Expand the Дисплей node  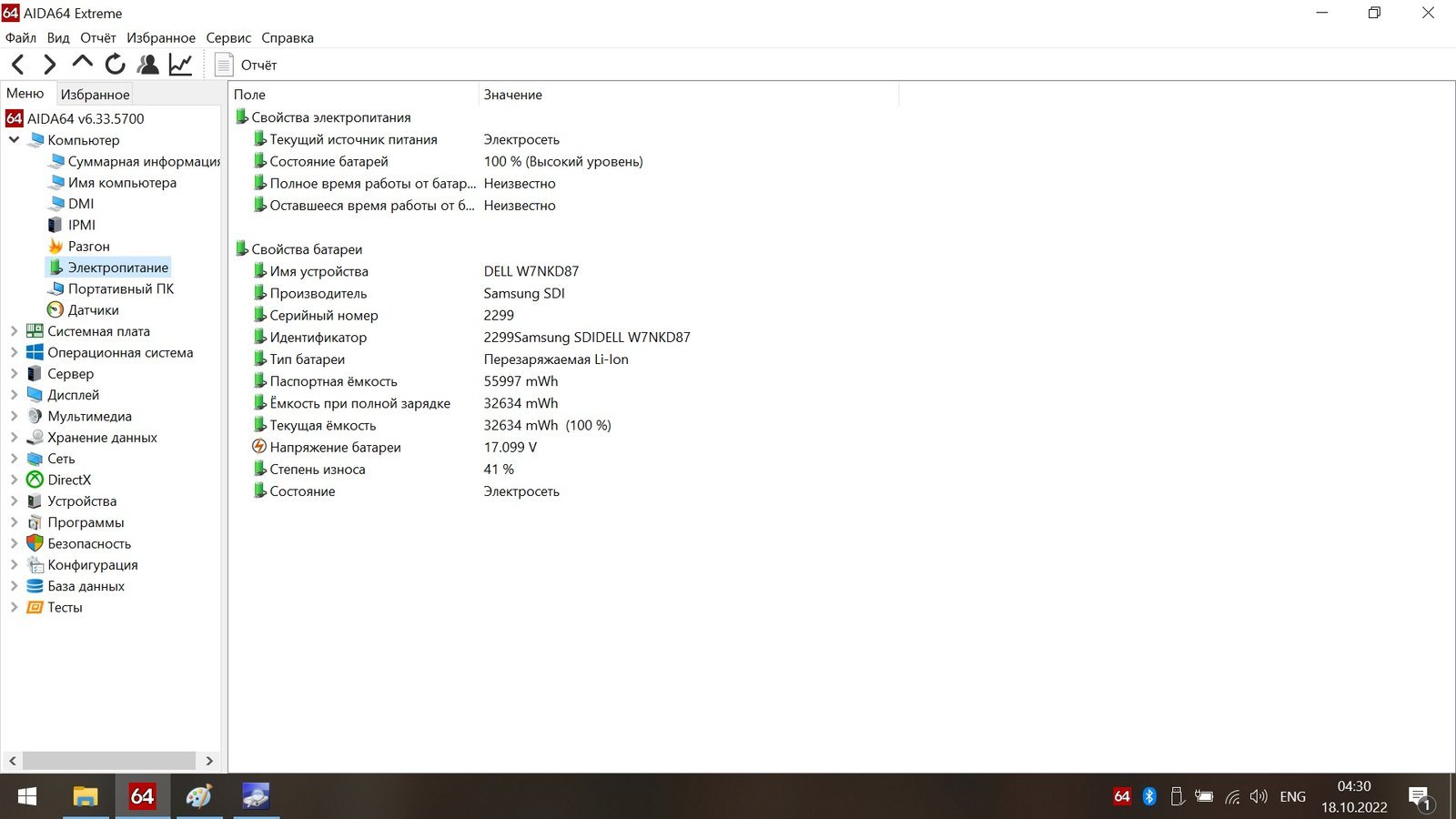click(14, 395)
